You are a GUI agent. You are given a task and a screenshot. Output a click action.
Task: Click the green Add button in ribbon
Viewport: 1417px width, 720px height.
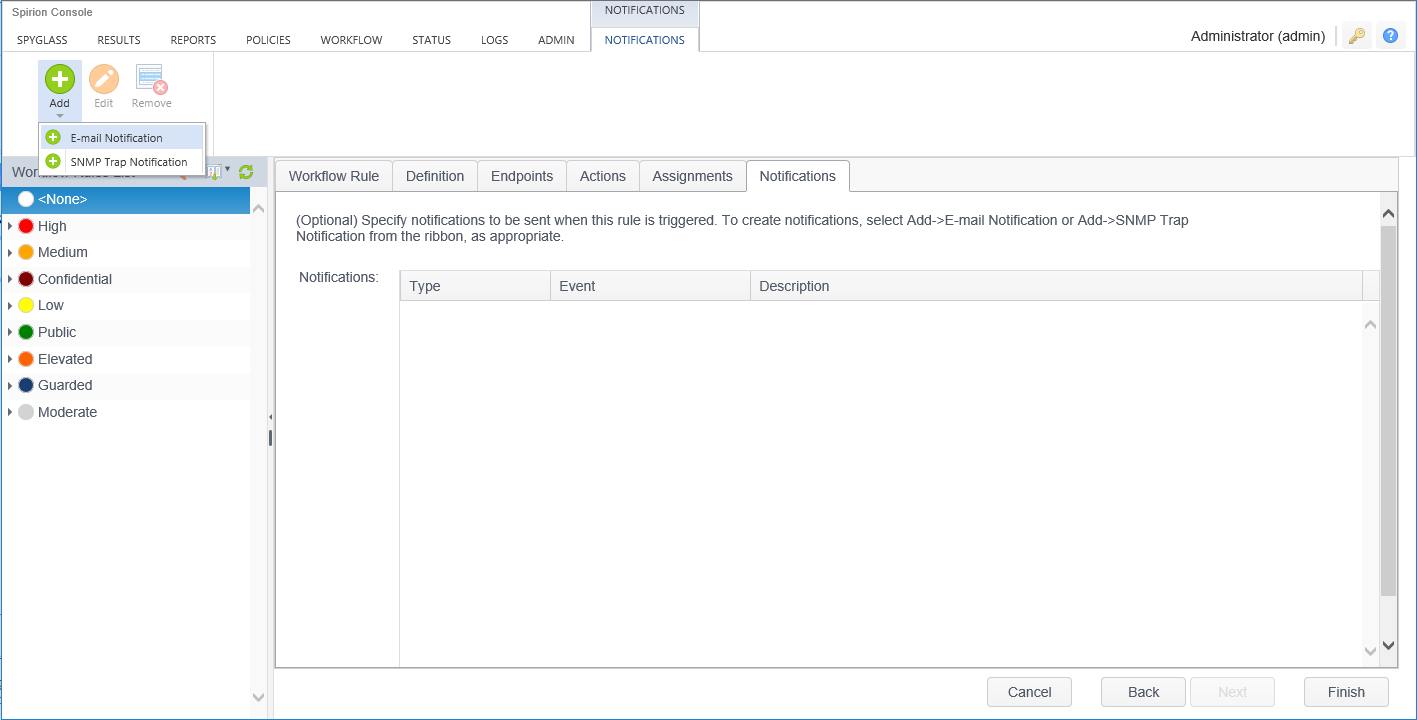point(60,80)
